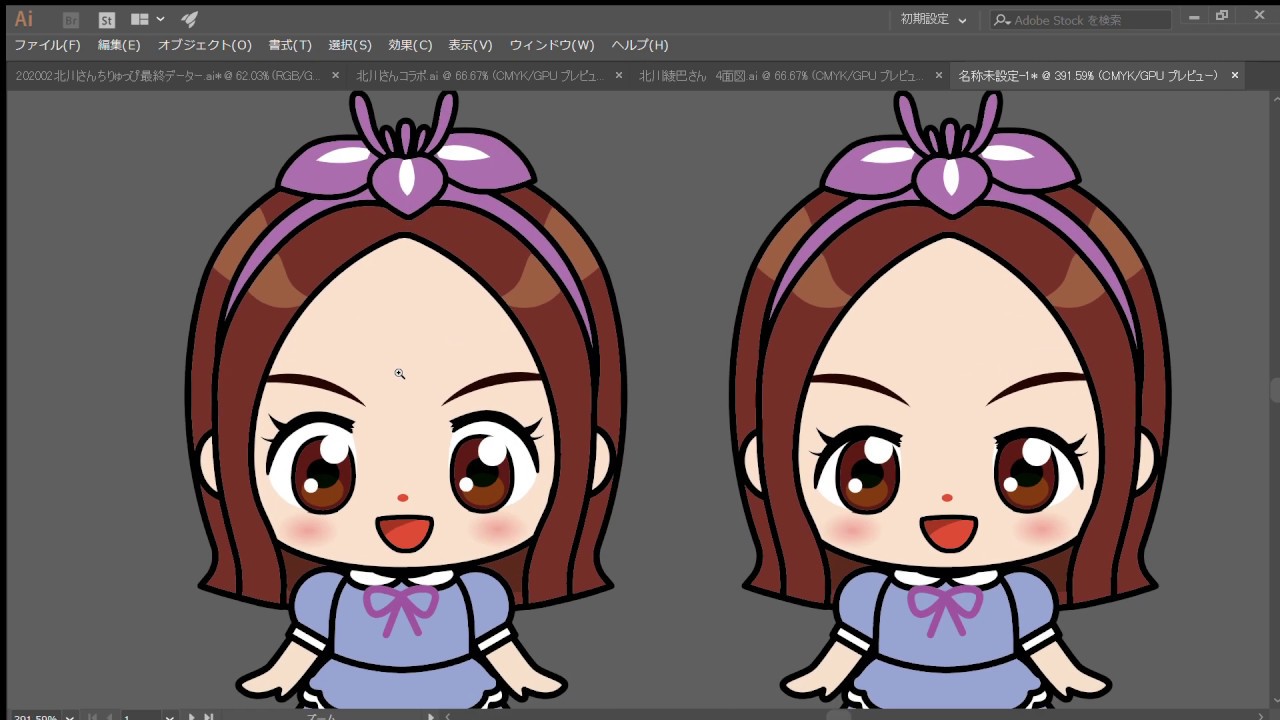1280x720 pixels.
Task: Click the Adobe Stock search magnifier icon
Action: click(1001, 20)
